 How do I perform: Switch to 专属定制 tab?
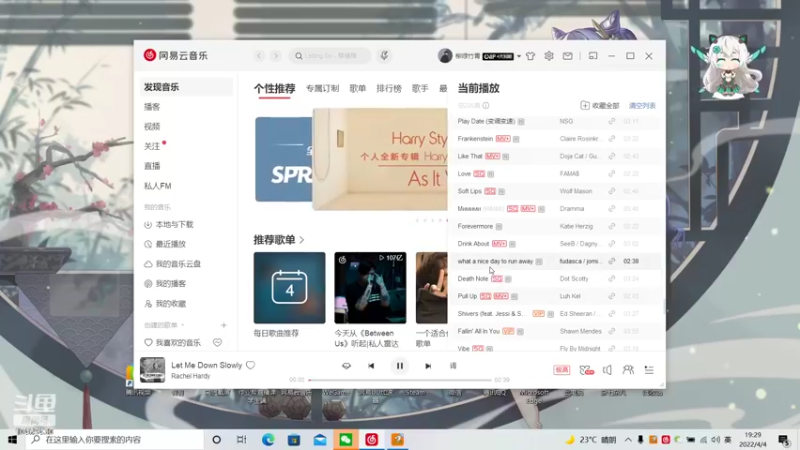[322, 88]
